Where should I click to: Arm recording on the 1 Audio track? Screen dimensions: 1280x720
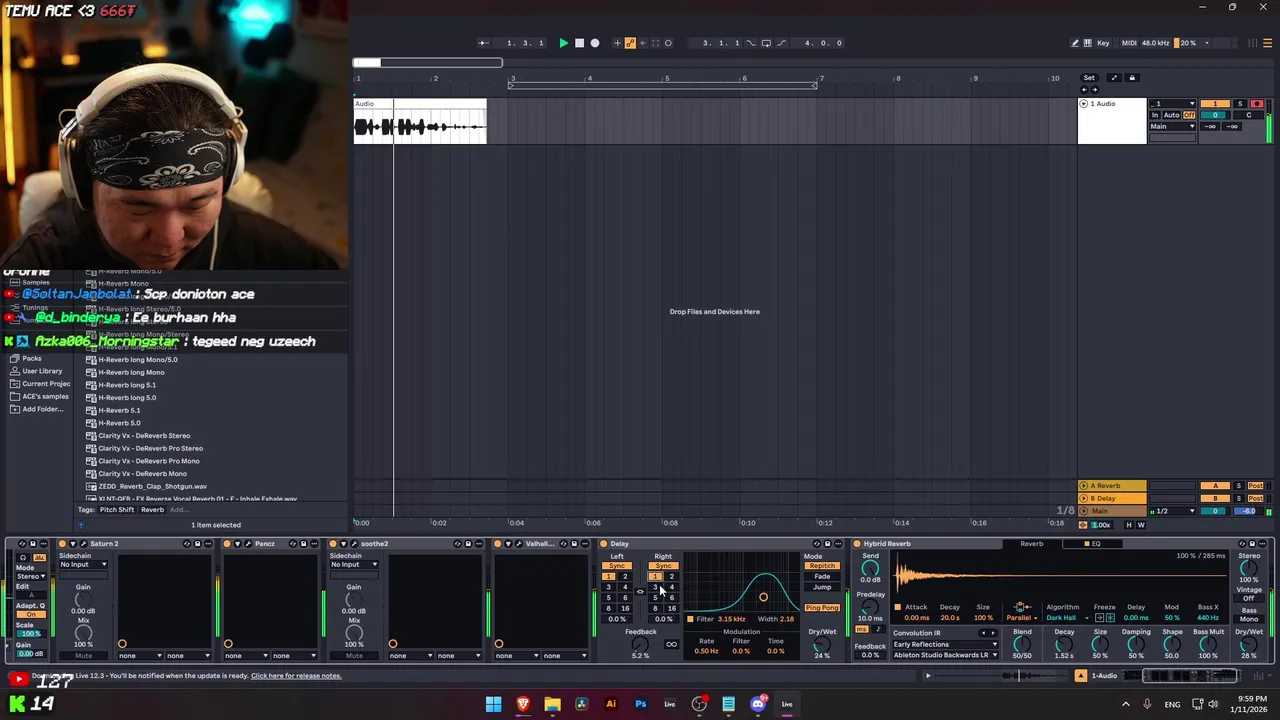[1256, 104]
